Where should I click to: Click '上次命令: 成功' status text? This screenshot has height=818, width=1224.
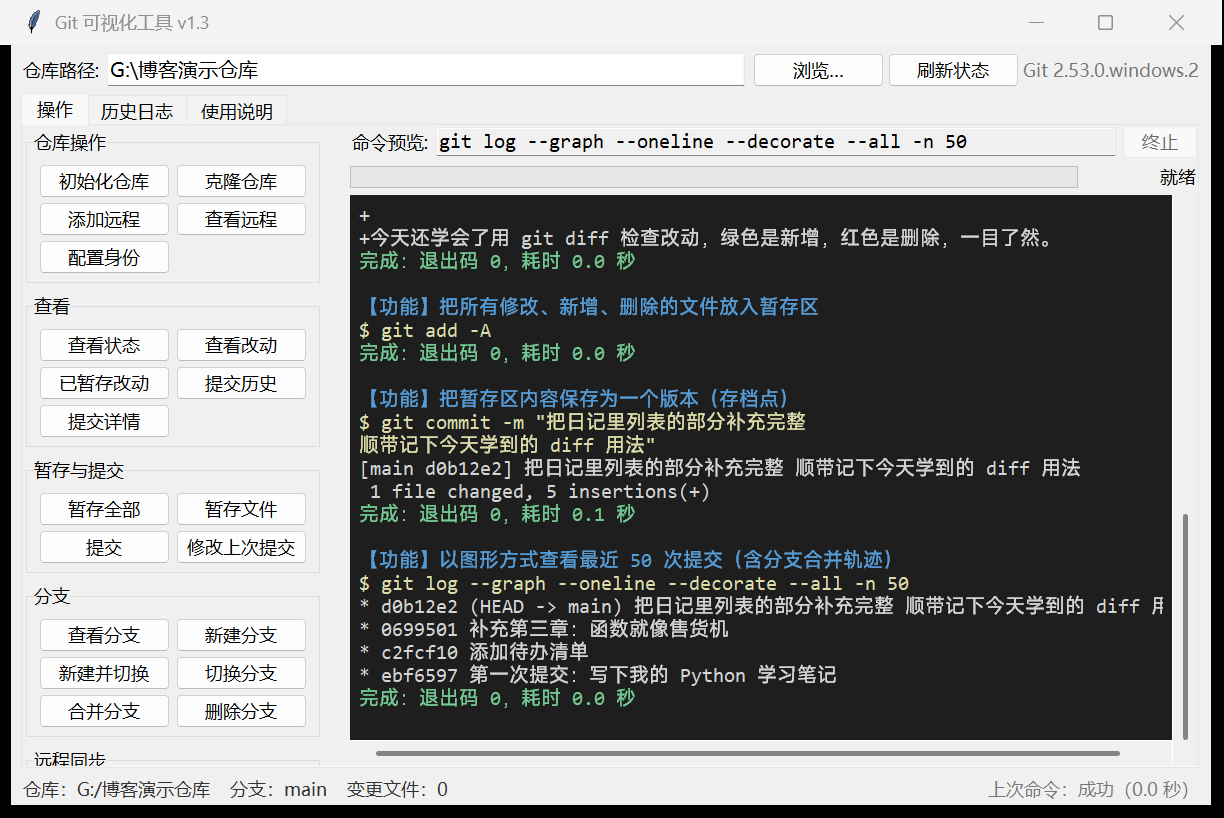pos(1088,790)
